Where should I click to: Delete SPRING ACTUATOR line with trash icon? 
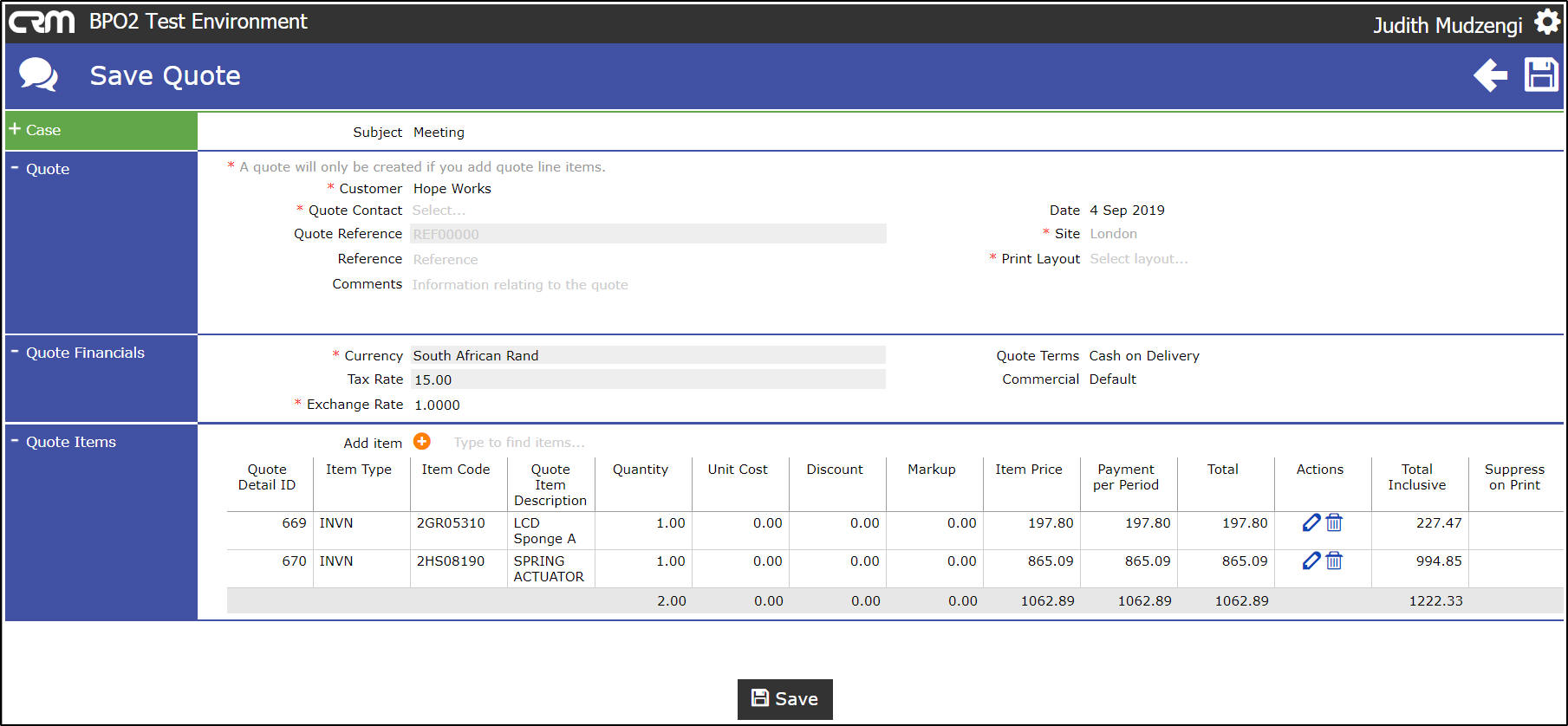(x=1335, y=561)
